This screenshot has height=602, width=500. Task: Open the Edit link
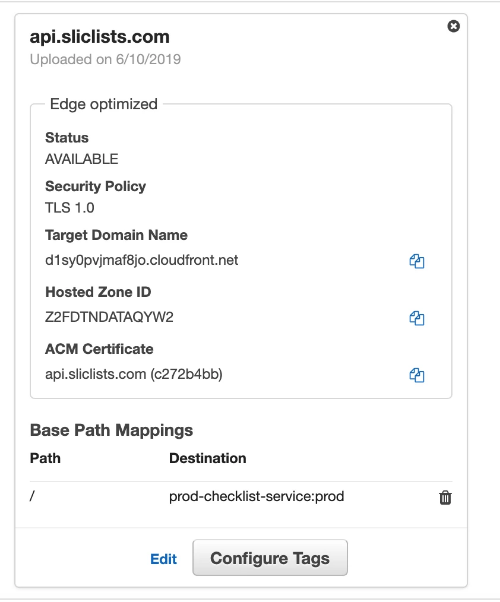(164, 559)
